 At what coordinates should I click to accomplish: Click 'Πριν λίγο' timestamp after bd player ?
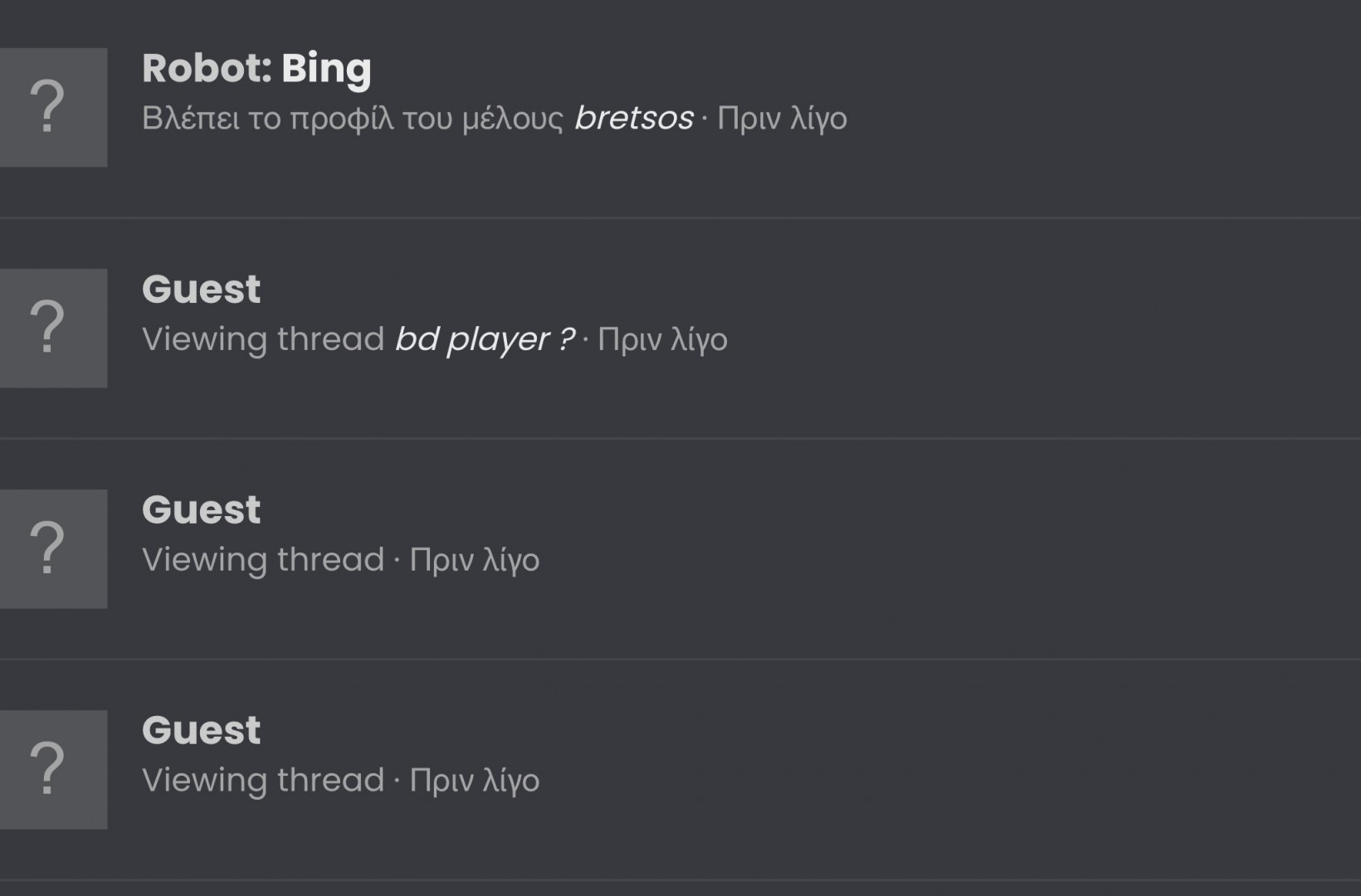coord(662,339)
